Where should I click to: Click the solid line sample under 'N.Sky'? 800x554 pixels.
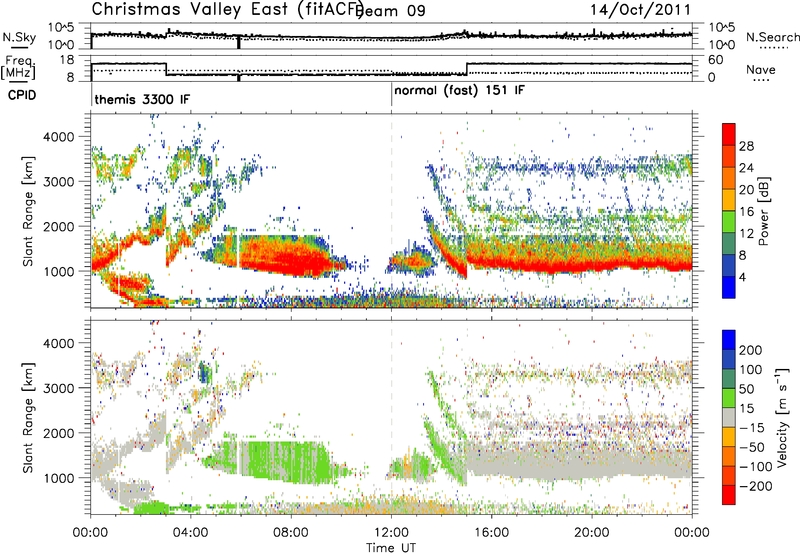tap(19, 47)
